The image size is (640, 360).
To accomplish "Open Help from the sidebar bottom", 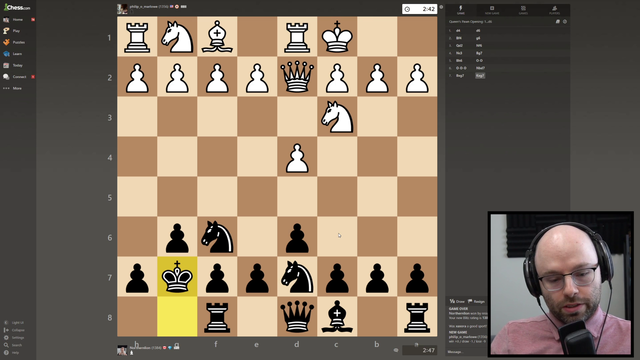I will (12, 352).
